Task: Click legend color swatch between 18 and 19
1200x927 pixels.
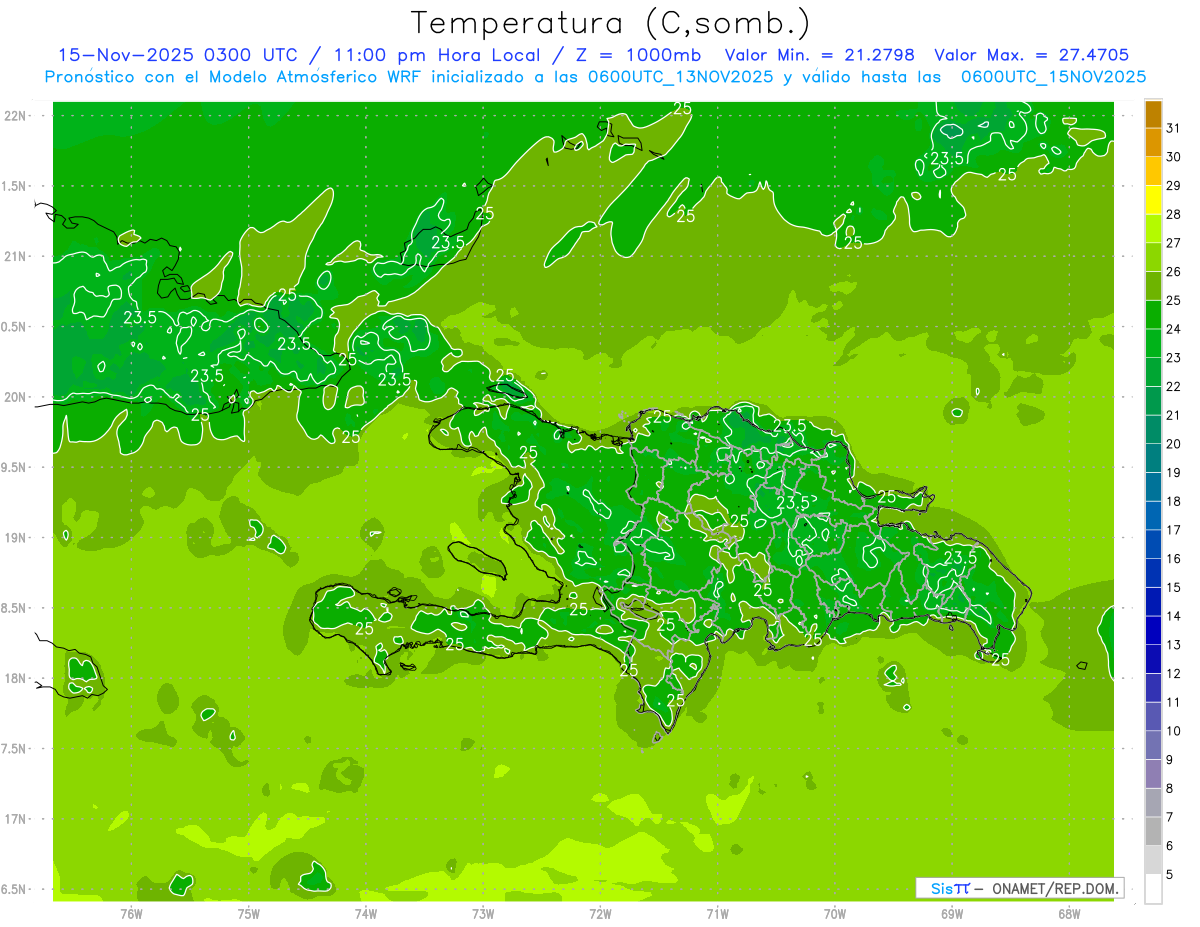Action: 1153,487
